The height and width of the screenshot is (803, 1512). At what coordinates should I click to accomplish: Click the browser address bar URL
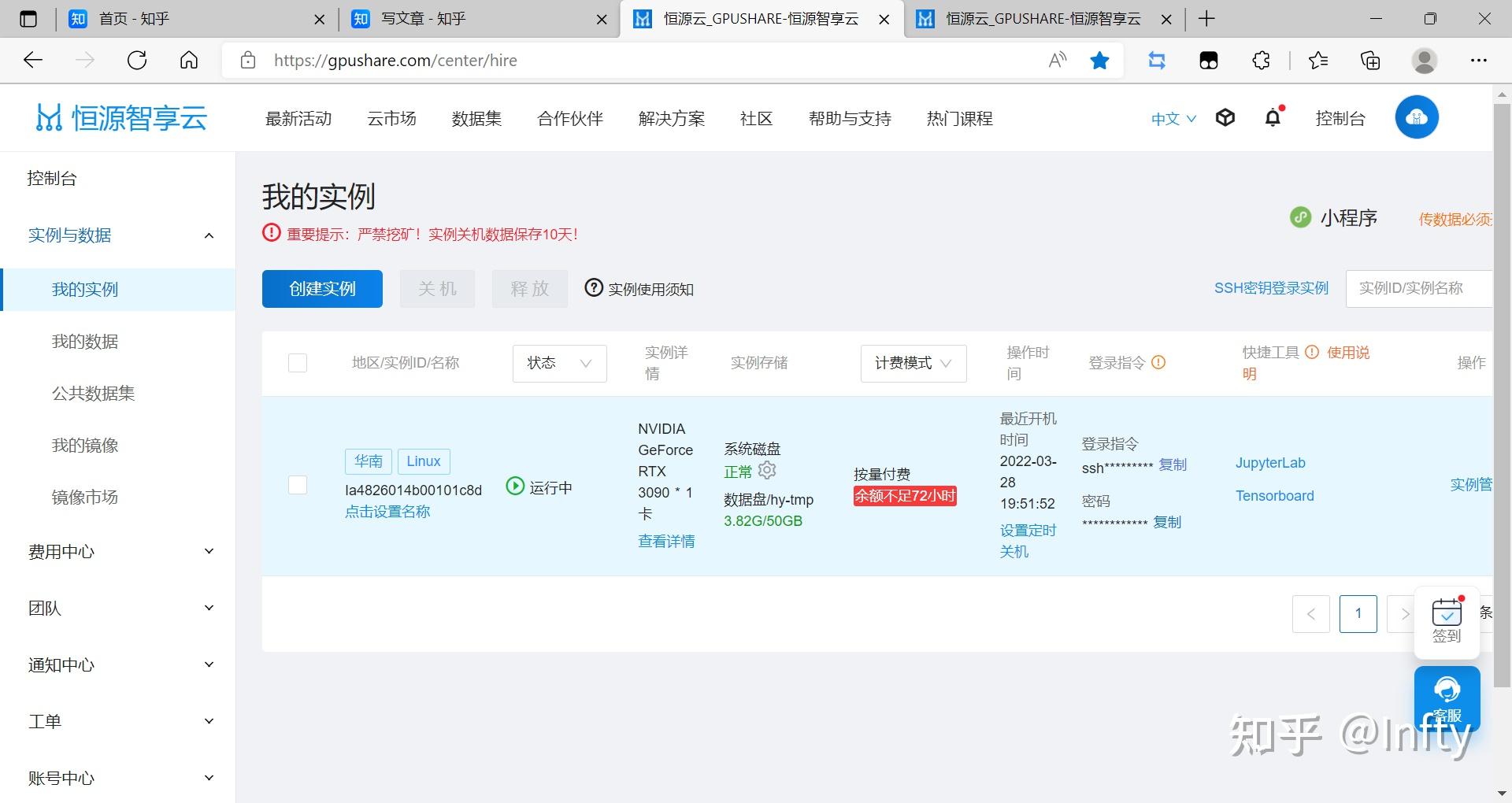click(395, 61)
